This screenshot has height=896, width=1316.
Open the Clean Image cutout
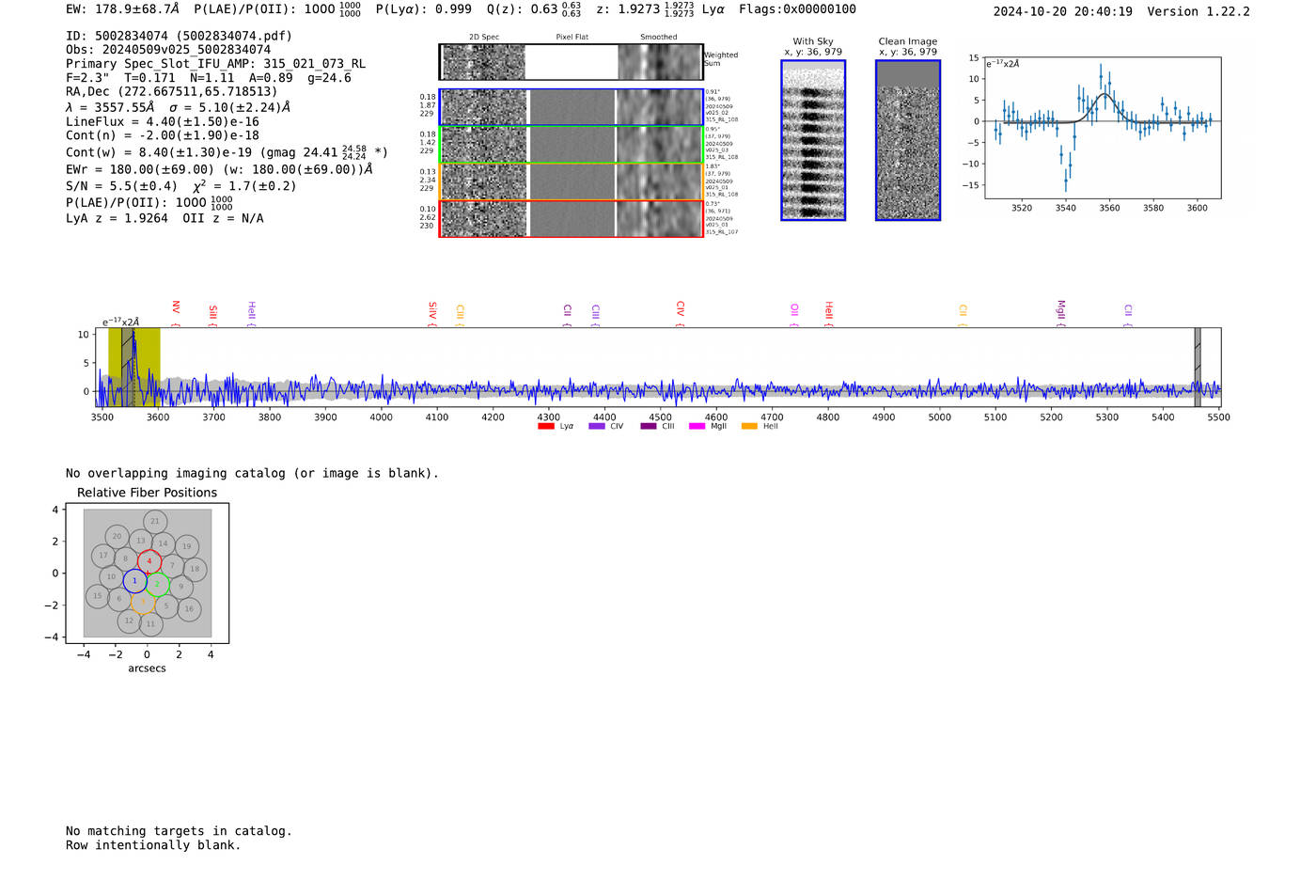(x=908, y=140)
